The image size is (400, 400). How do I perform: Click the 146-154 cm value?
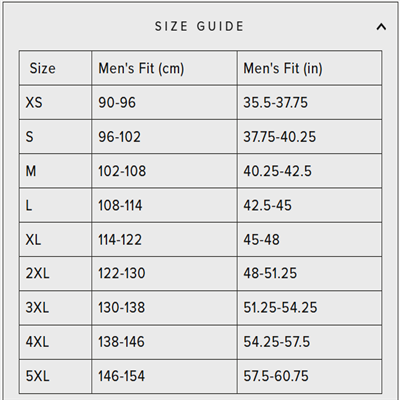[121, 376]
